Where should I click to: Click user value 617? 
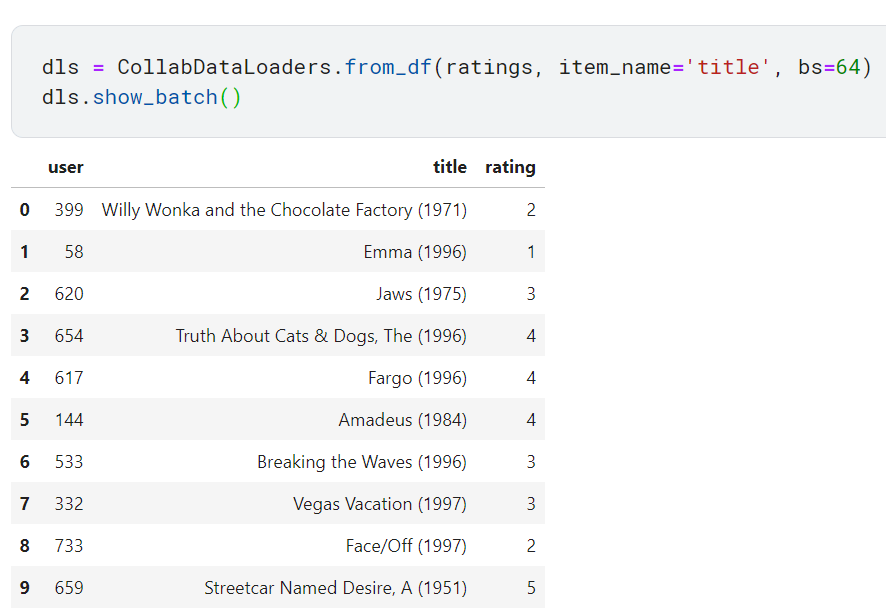69,378
